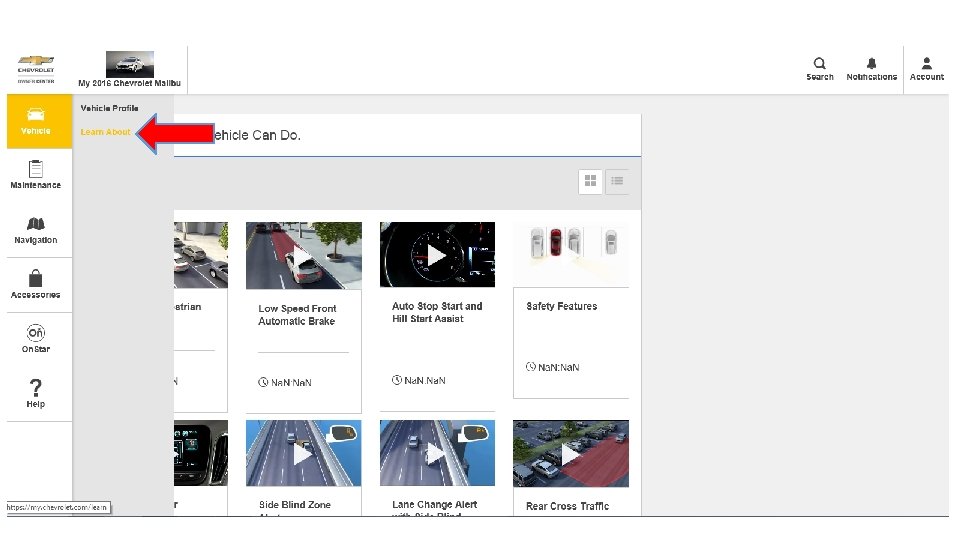The height and width of the screenshot is (540, 960).
Task: Click clock icon under Low Speed Front Automatic Brake
Action: 263,382
